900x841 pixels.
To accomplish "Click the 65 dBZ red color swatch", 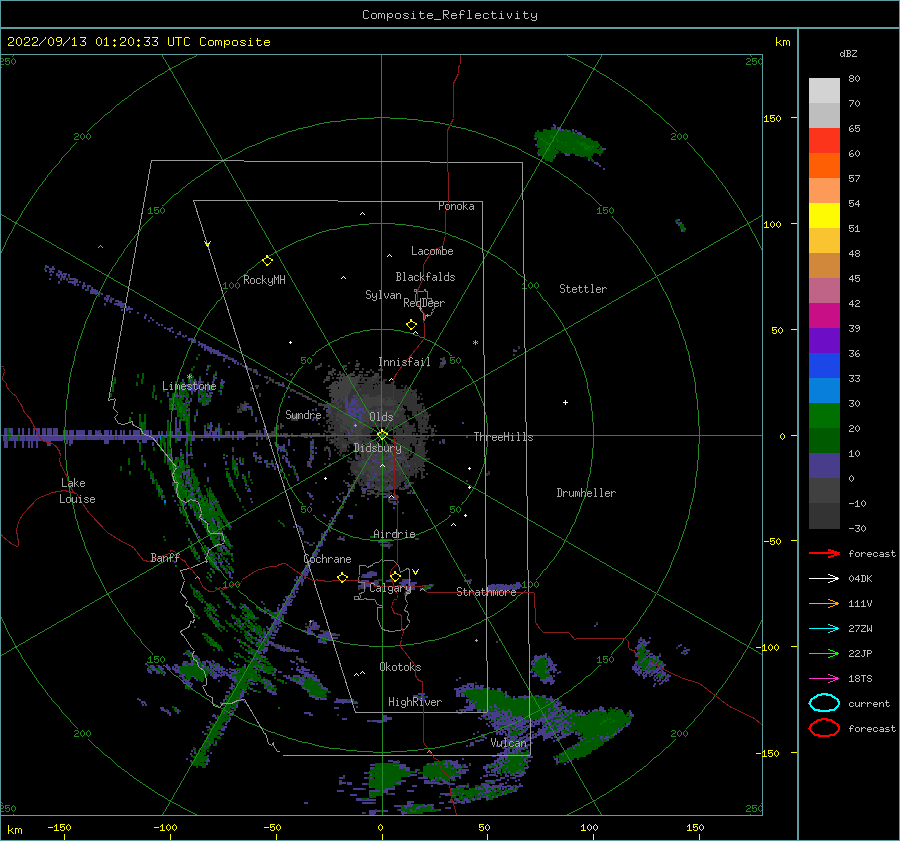I will (x=824, y=141).
